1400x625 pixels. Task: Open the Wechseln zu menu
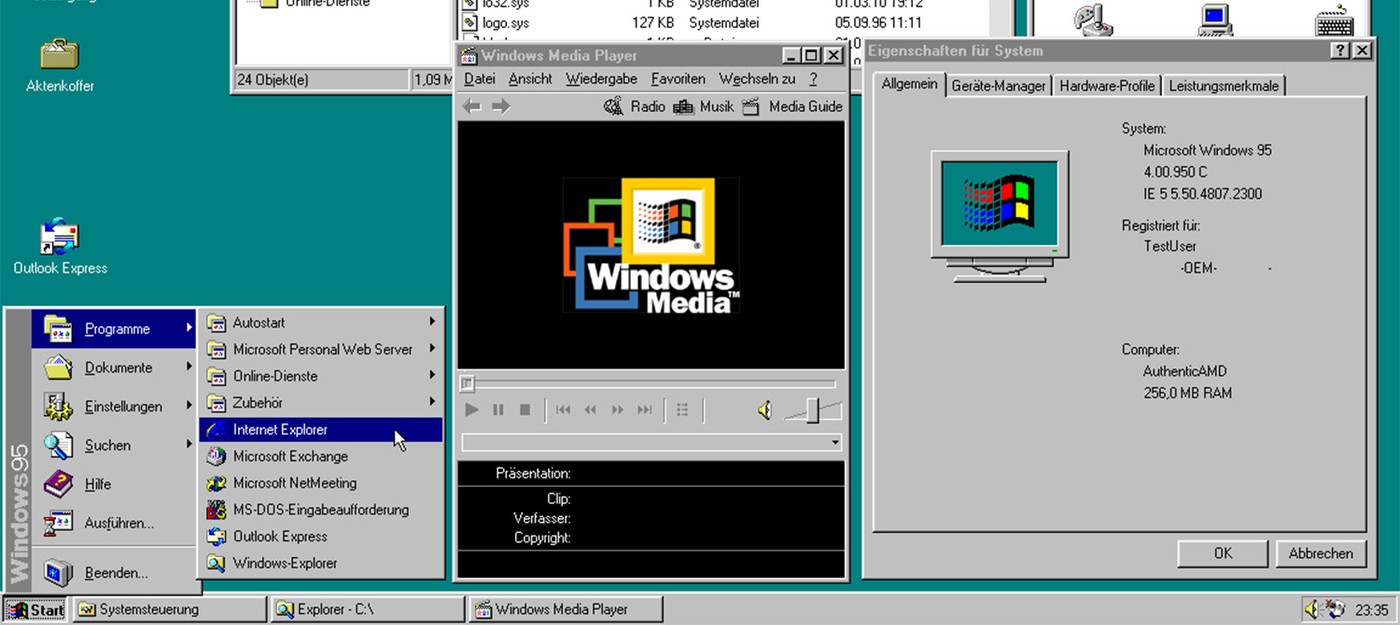coord(757,79)
